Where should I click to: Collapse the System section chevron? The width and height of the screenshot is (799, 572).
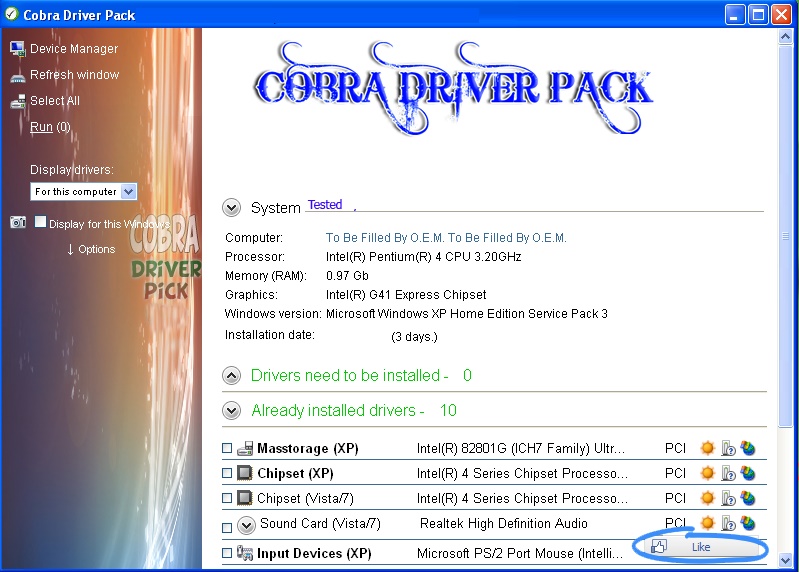tap(231, 208)
